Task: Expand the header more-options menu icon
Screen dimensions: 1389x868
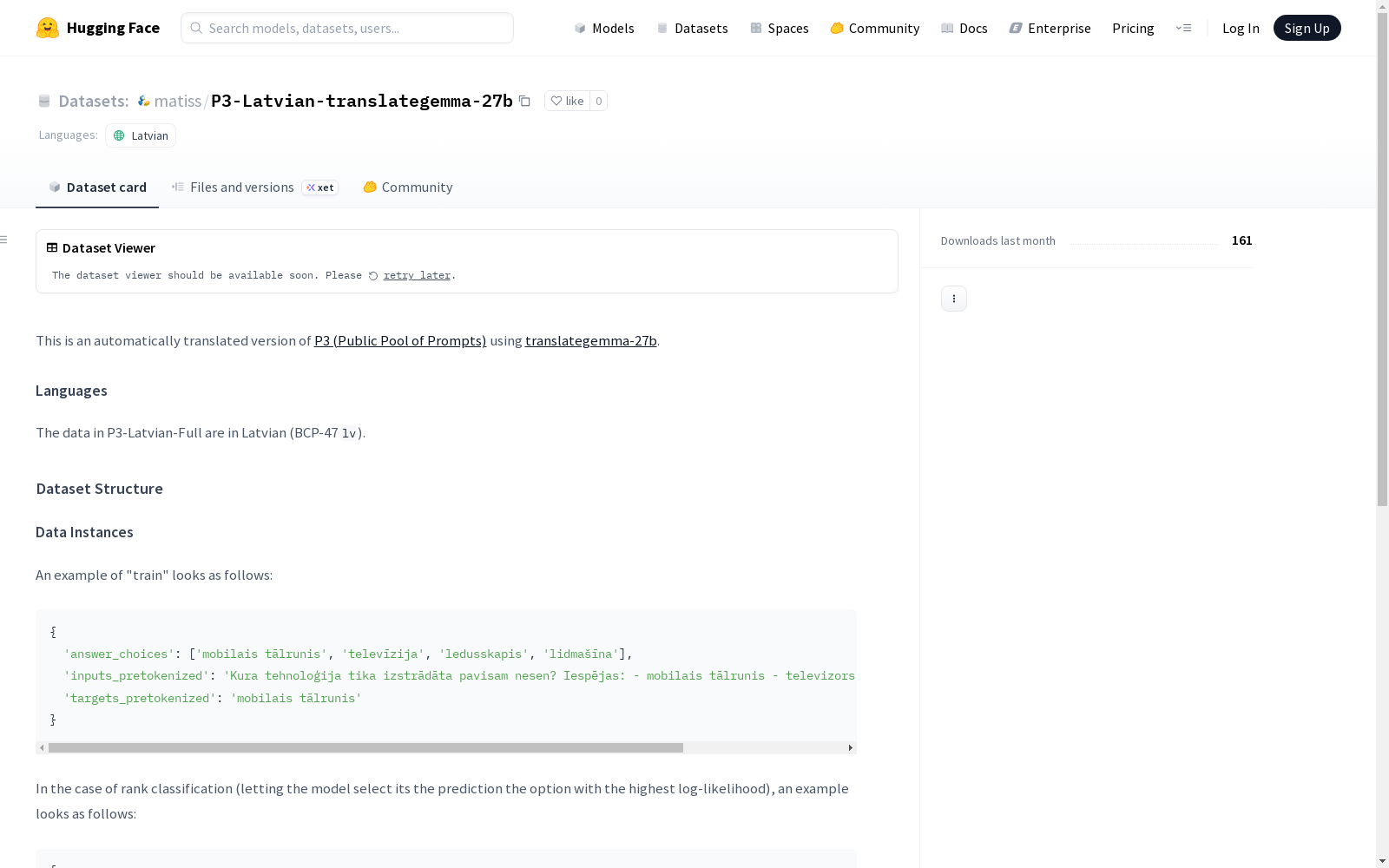Action: click(1183, 28)
